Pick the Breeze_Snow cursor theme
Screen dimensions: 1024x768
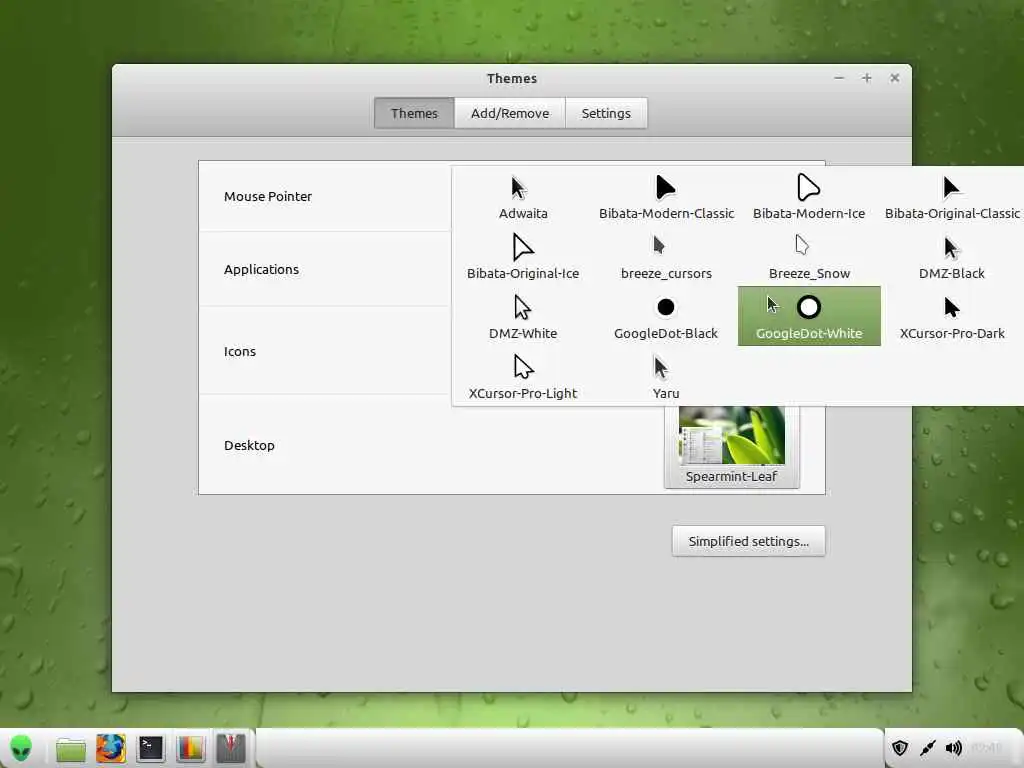click(808, 257)
